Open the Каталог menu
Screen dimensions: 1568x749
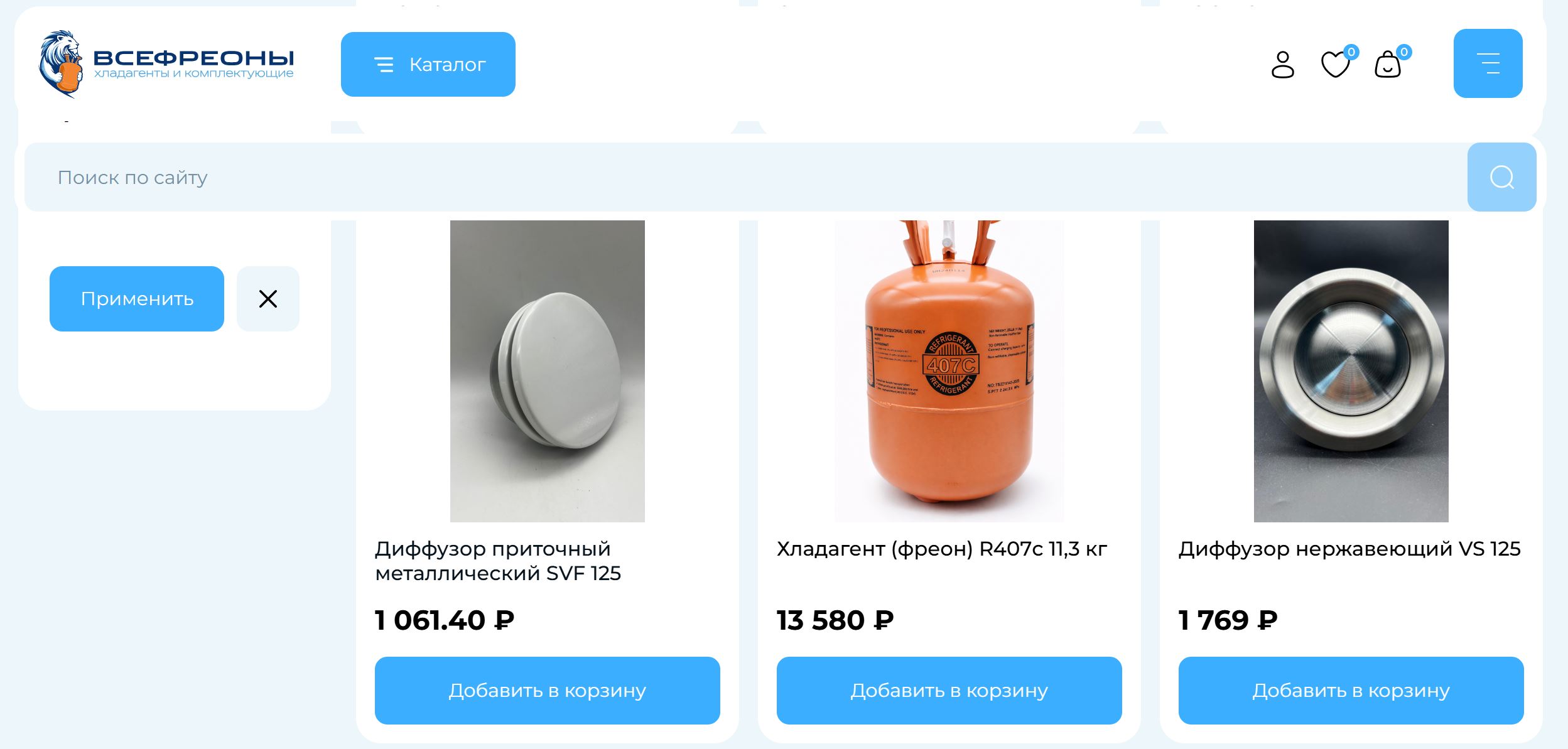(428, 64)
